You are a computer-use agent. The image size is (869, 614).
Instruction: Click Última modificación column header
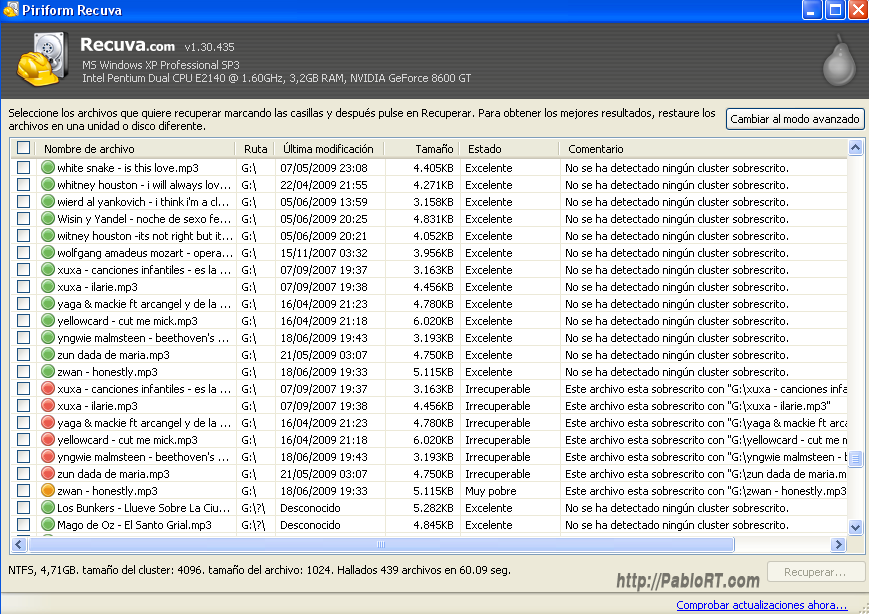(327, 149)
